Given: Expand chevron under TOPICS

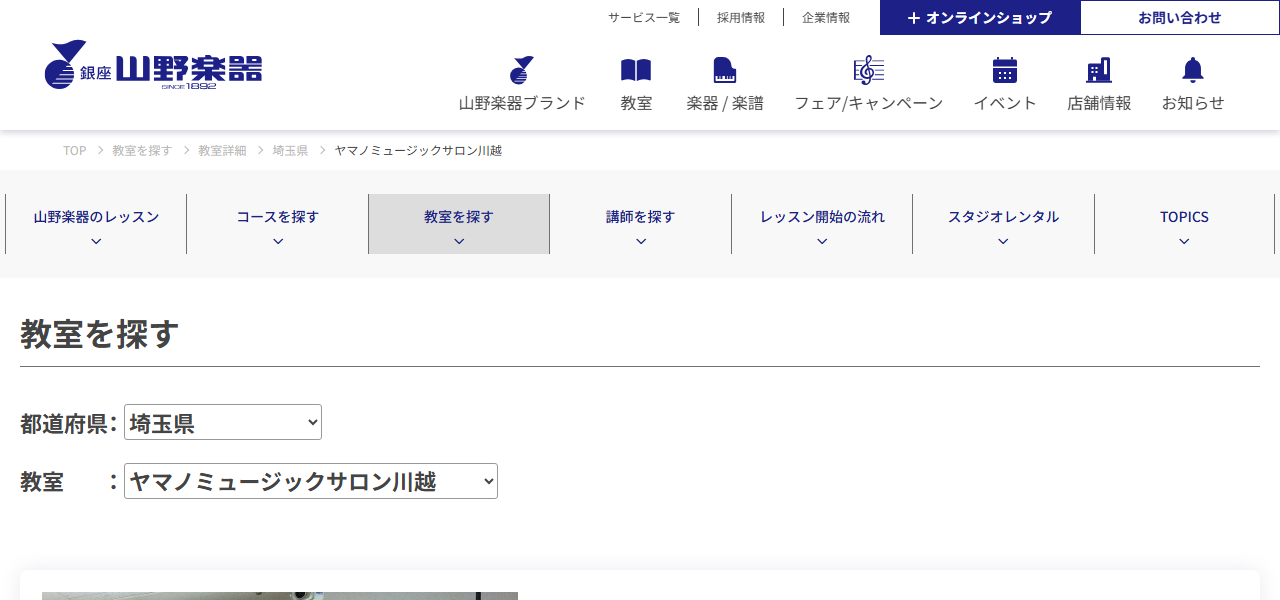Looking at the screenshot, I should (x=1184, y=241).
